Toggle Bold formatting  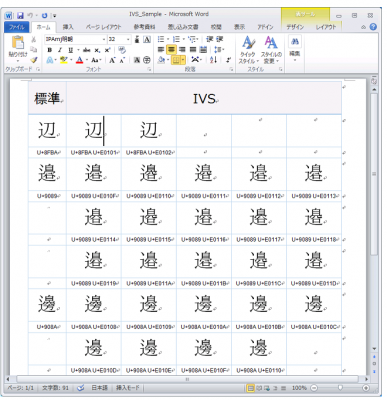(50, 50)
